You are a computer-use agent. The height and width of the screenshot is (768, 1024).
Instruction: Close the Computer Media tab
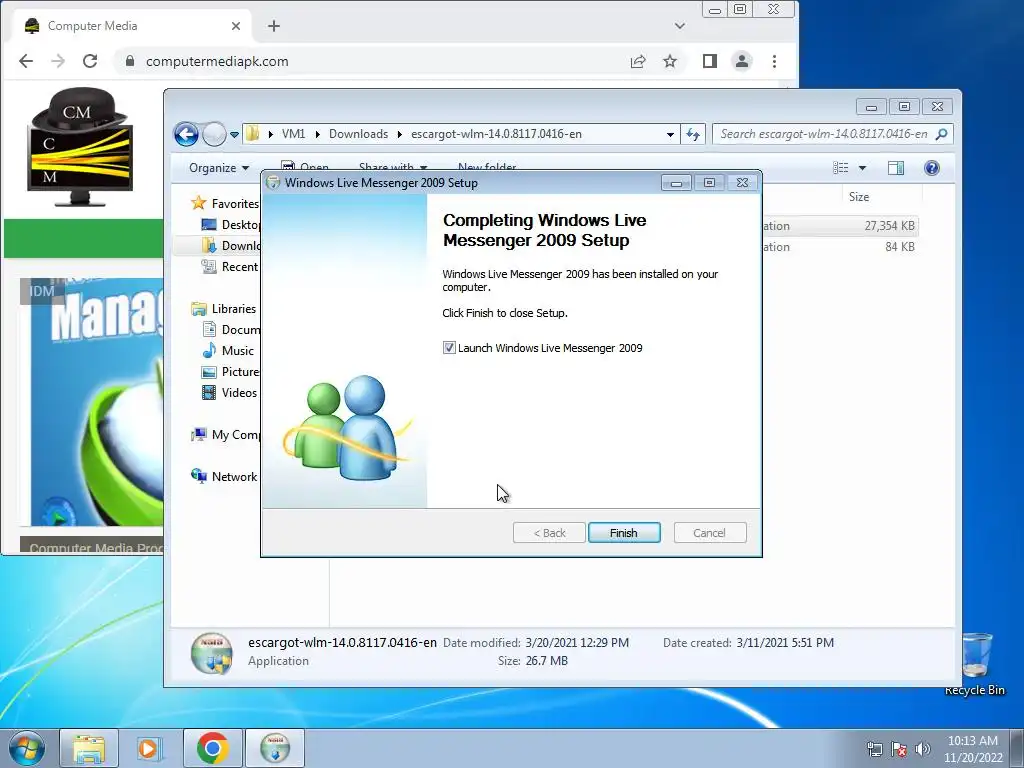[236, 26]
